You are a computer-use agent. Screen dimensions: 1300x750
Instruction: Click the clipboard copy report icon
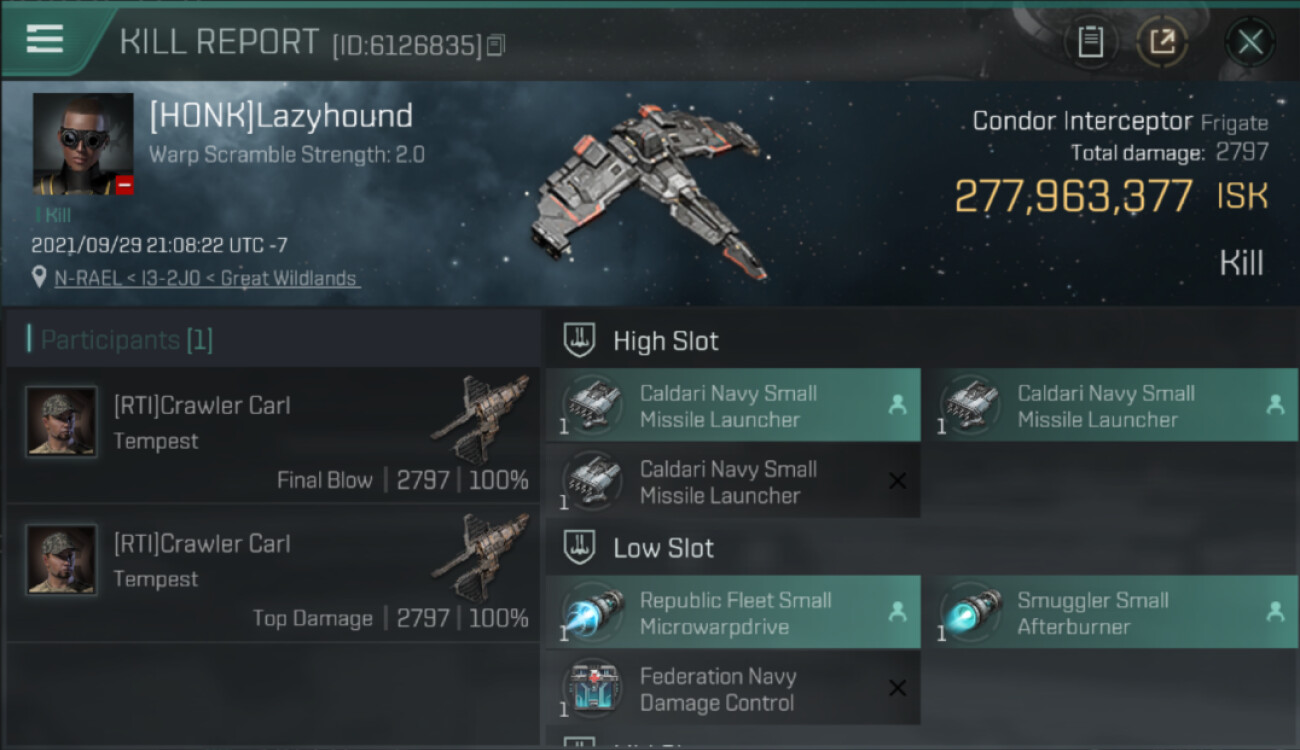tap(1090, 42)
